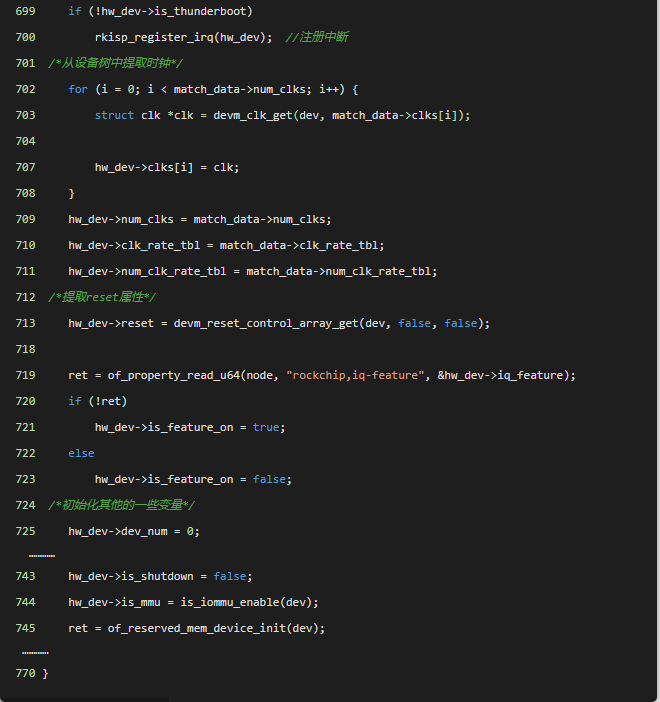Click line number 699
This screenshot has width=660, height=702.
[x=26, y=11]
